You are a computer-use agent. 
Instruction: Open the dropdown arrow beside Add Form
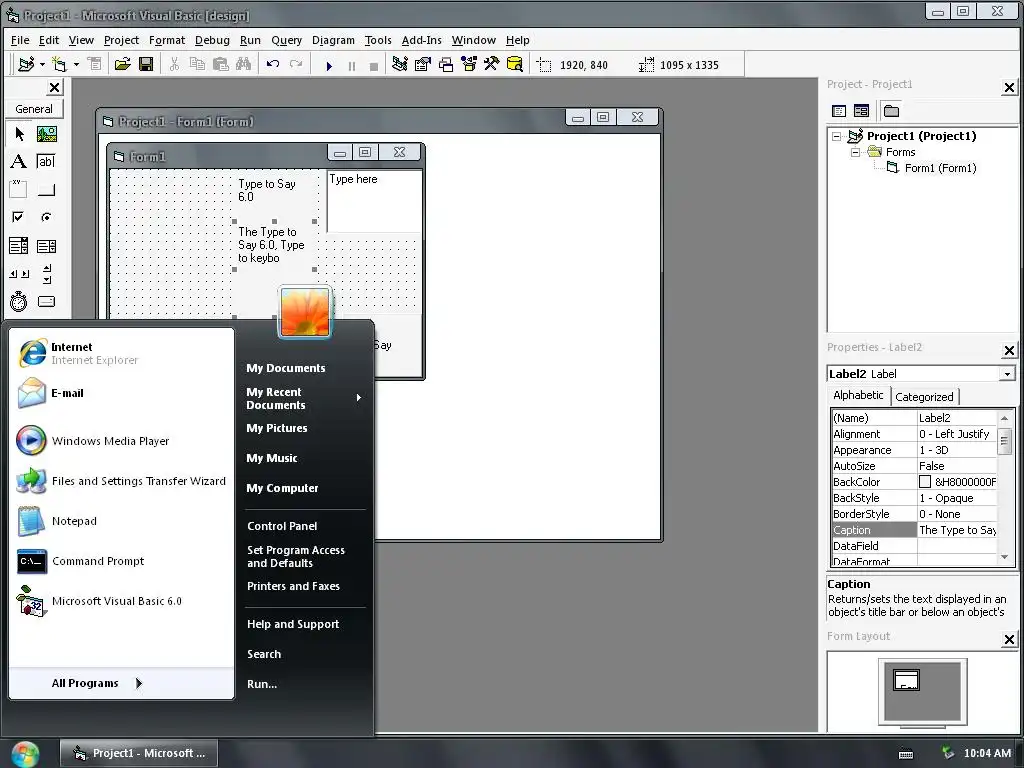(x=76, y=64)
